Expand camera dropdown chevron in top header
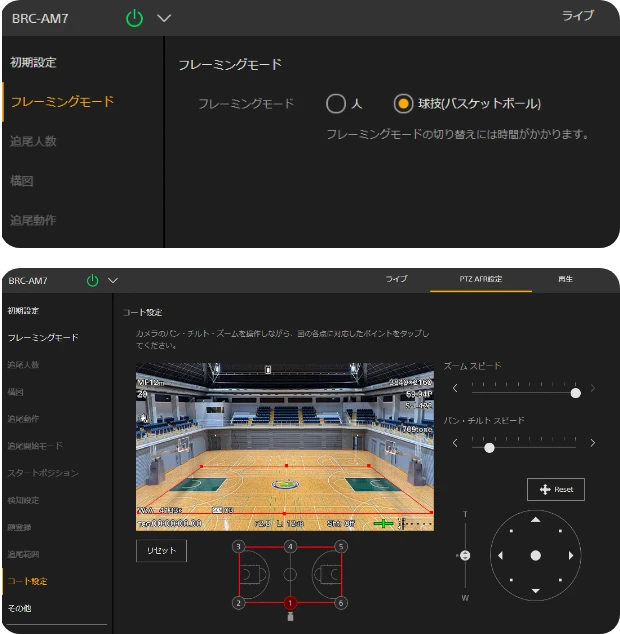 pos(164,18)
